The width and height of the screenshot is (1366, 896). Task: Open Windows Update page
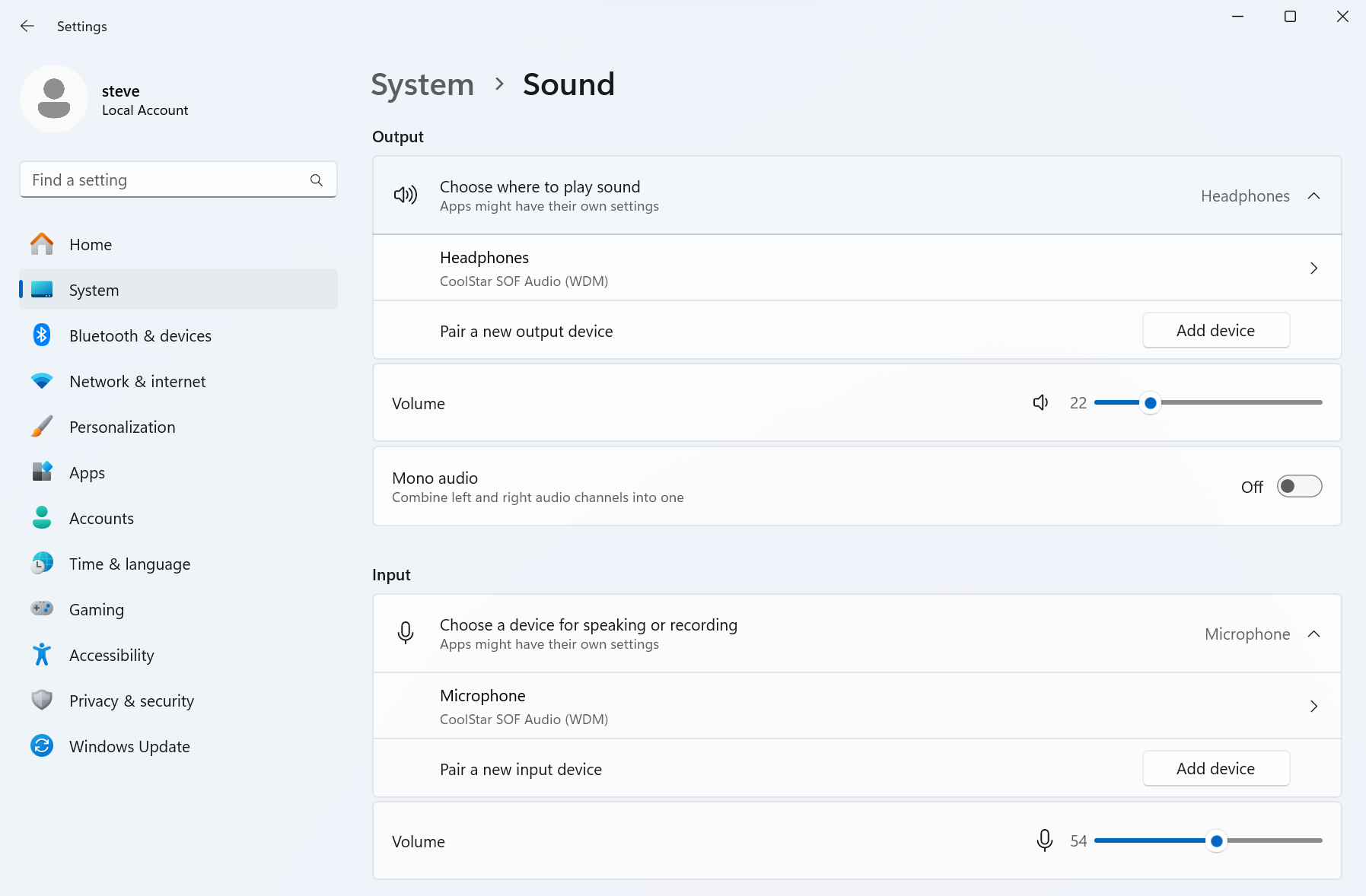[178, 746]
